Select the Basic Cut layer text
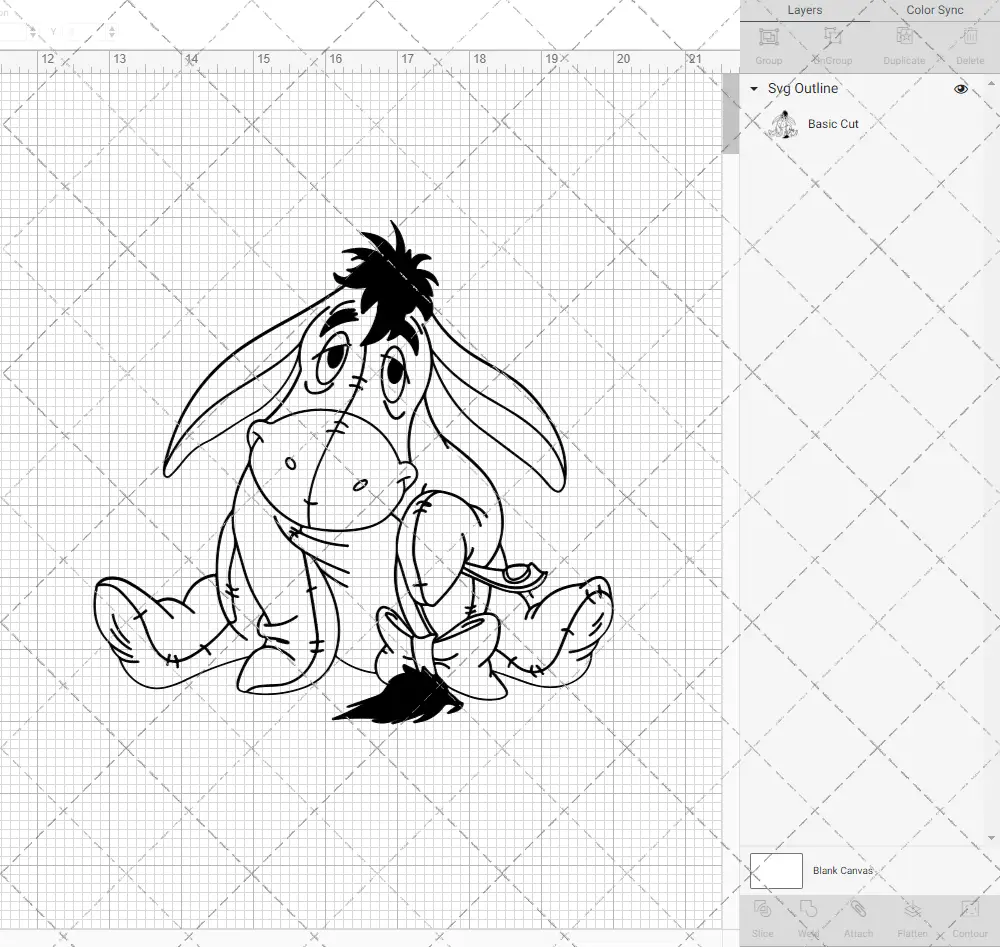The width and height of the screenshot is (1000, 947). (833, 124)
